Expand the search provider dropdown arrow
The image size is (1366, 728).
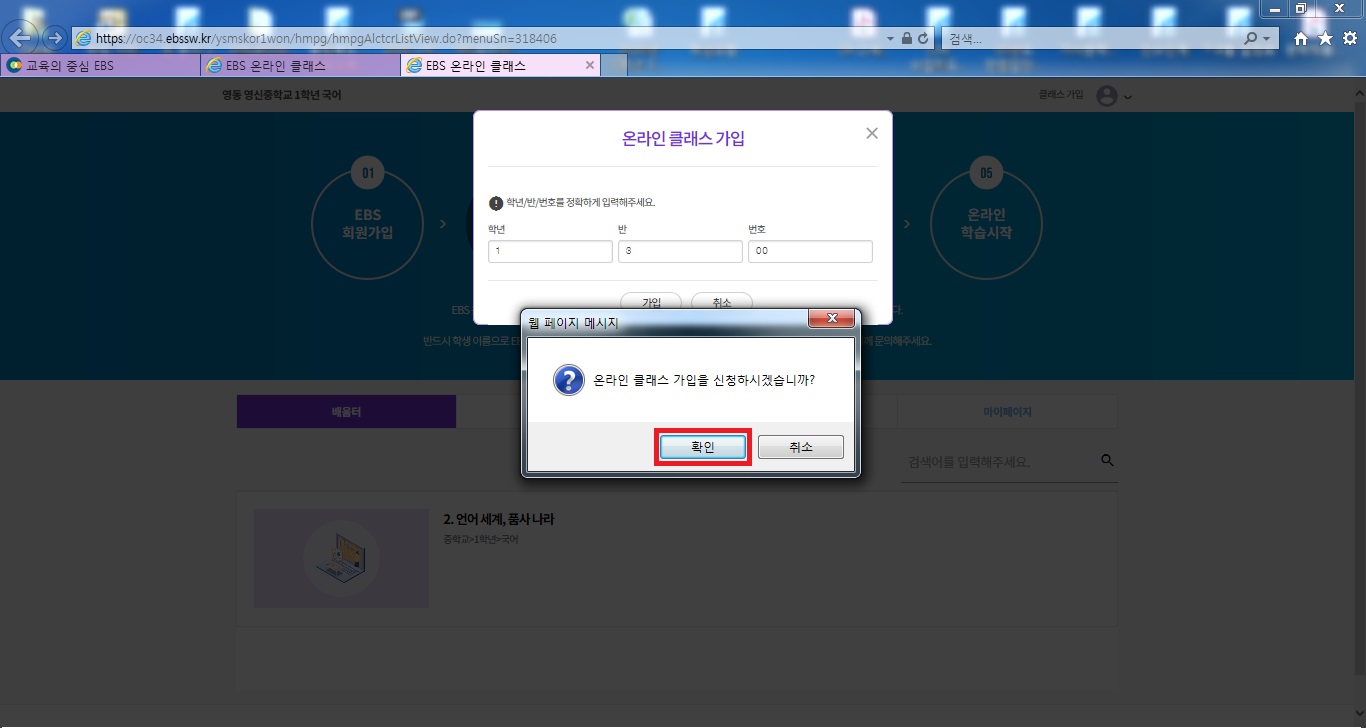pos(1268,38)
